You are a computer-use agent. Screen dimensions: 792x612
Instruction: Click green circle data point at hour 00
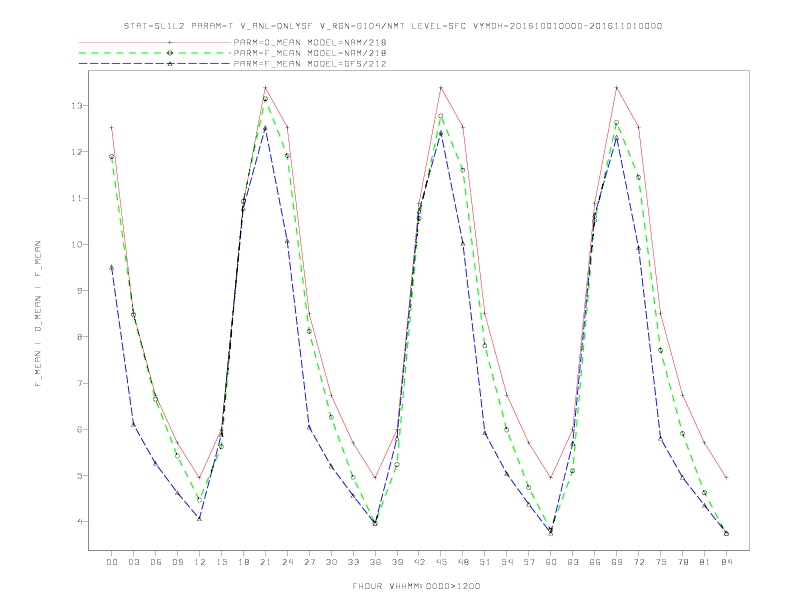112,157
